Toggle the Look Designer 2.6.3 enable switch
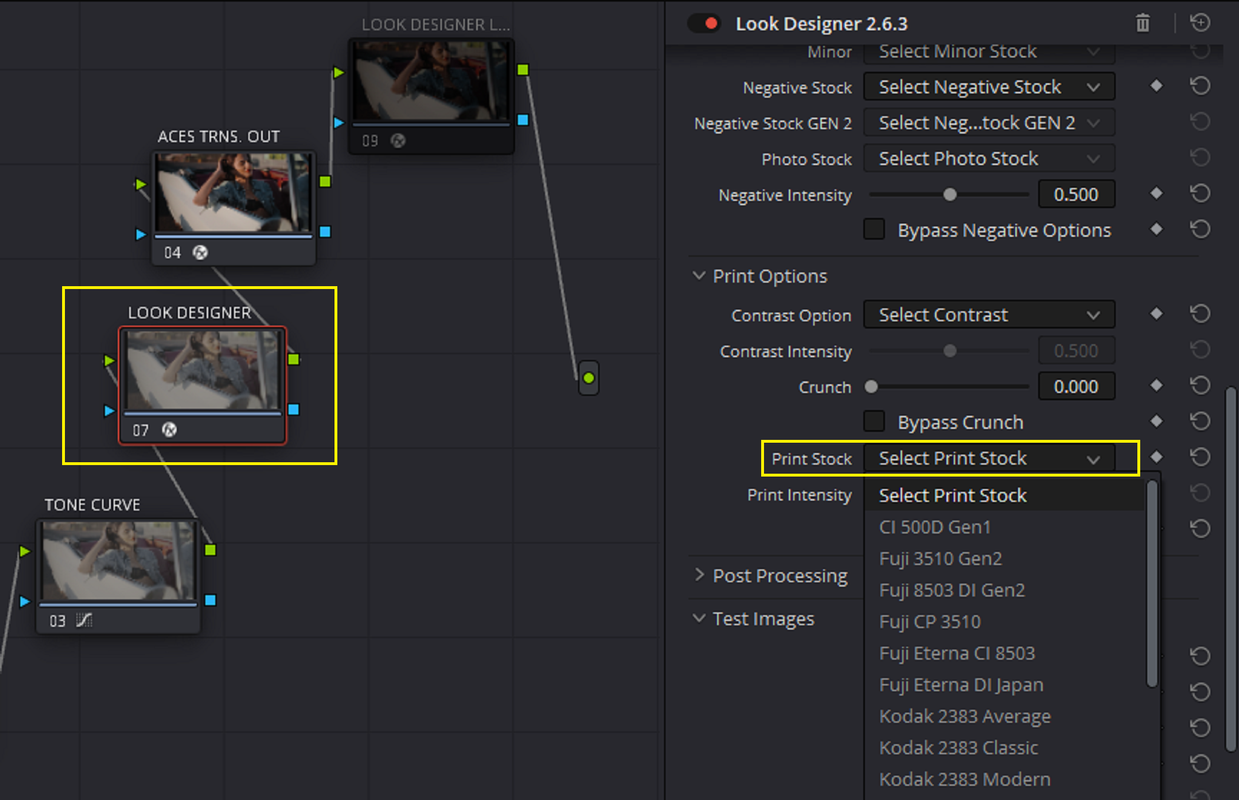The image size is (1239, 800). 704,23
